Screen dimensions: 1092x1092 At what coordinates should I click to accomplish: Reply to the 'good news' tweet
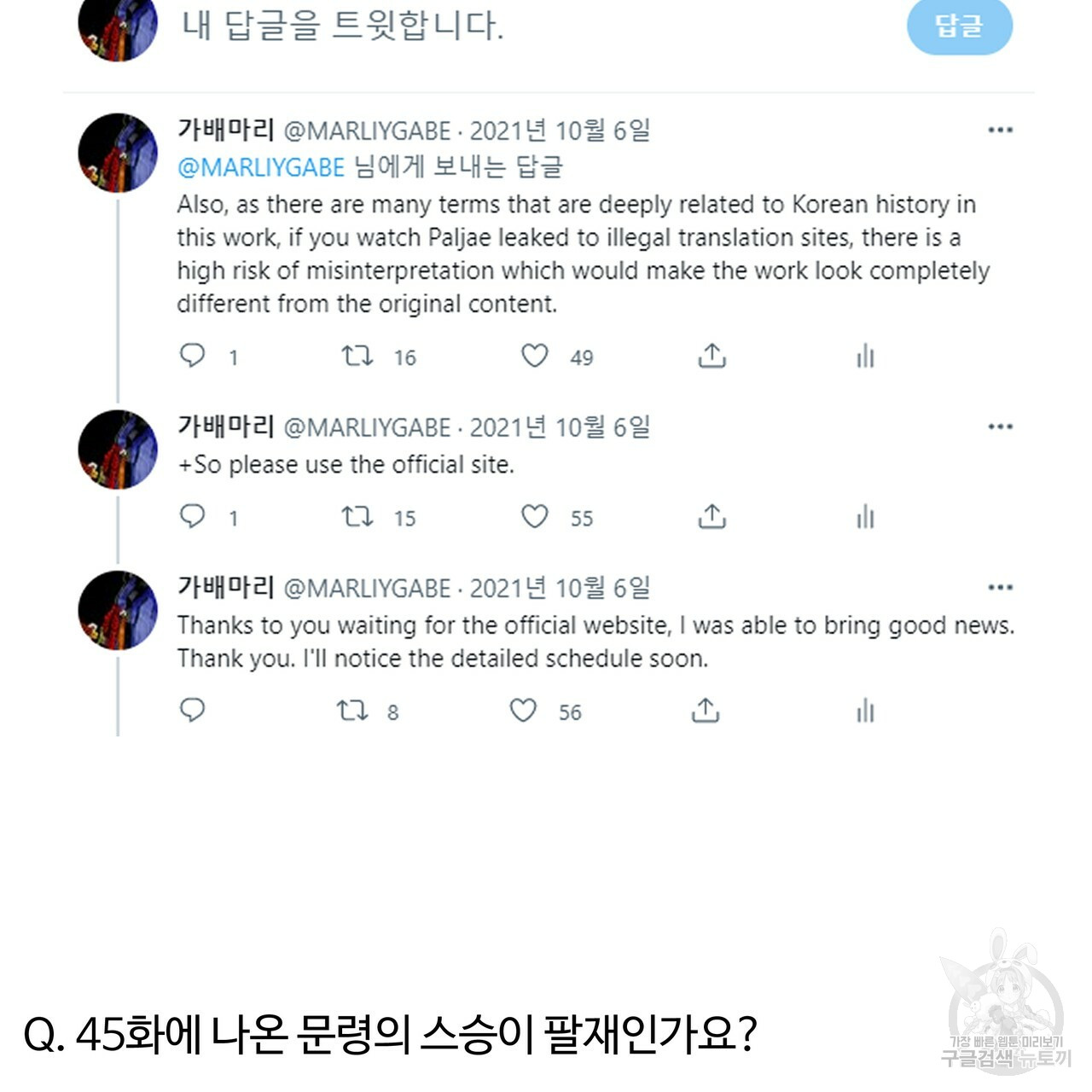click(x=193, y=710)
